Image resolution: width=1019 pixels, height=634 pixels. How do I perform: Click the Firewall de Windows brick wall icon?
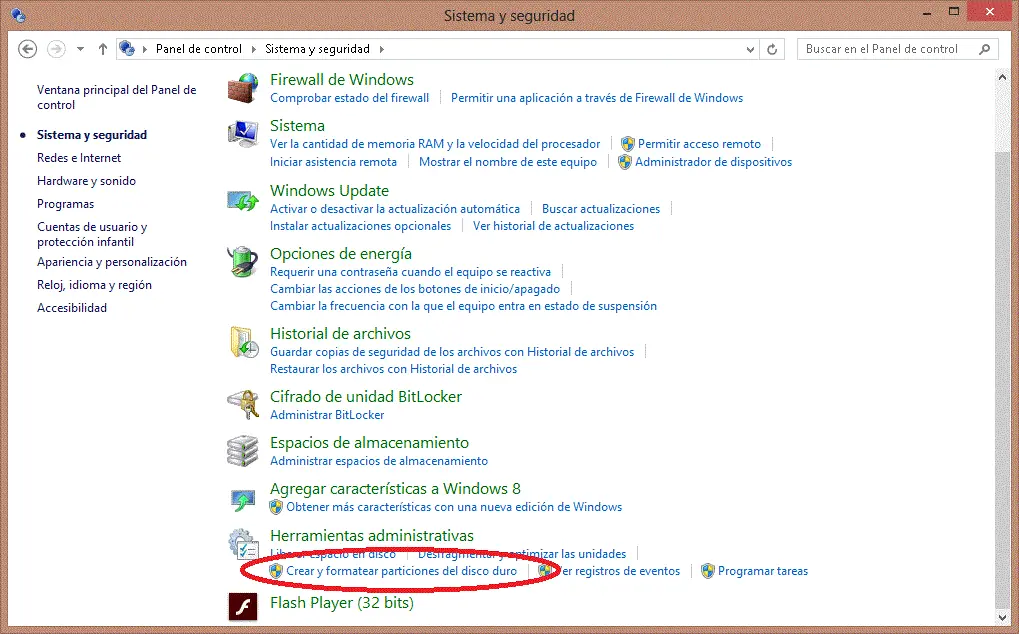pyautogui.click(x=243, y=88)
